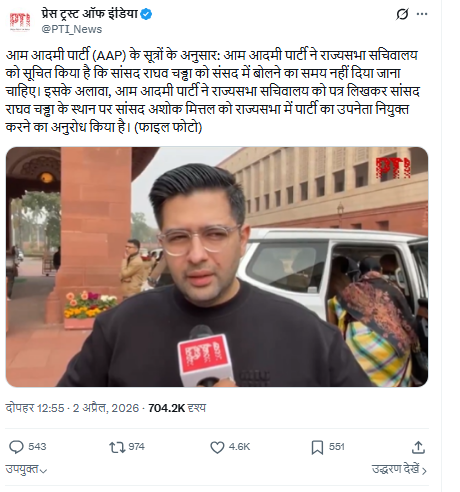This screenshot has height=492, width=460.
Task: Open the उद्धरण देखें quotes link
Action: (x=399, y=469)
